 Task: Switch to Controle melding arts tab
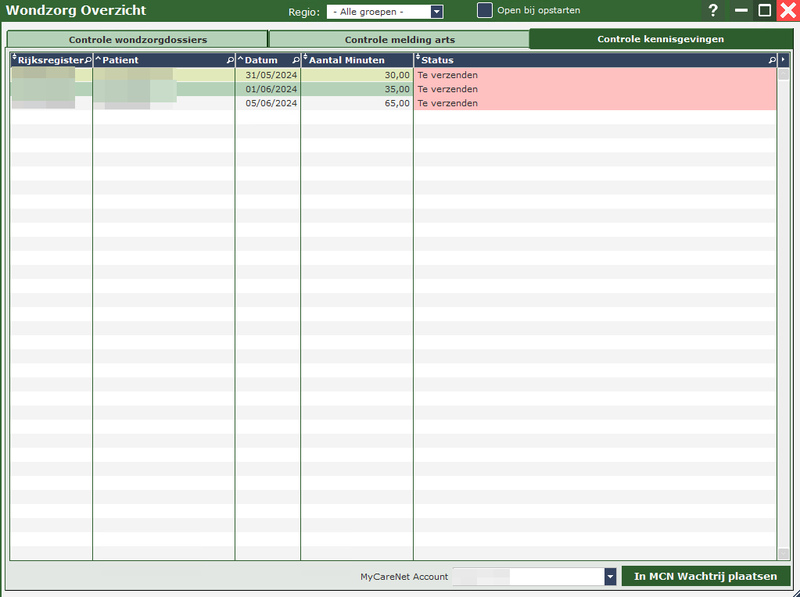399,39
